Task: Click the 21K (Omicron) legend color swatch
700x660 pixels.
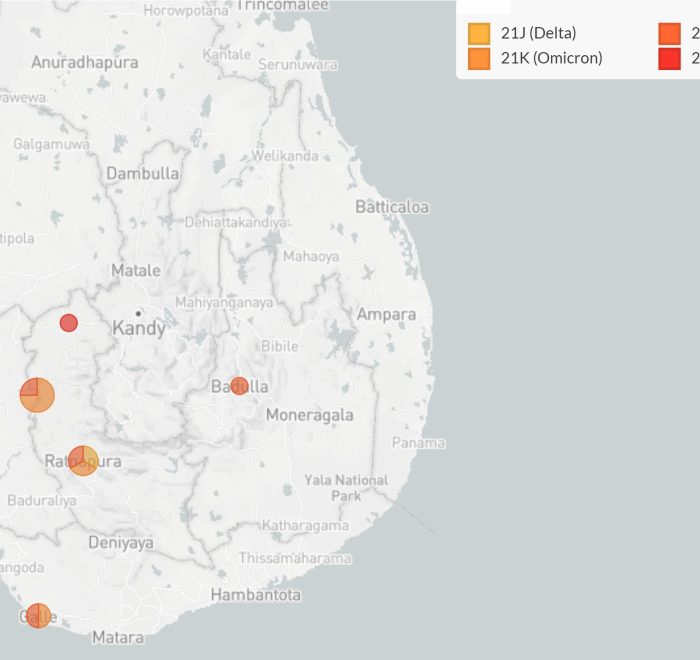Action: [x=479, y=58]
